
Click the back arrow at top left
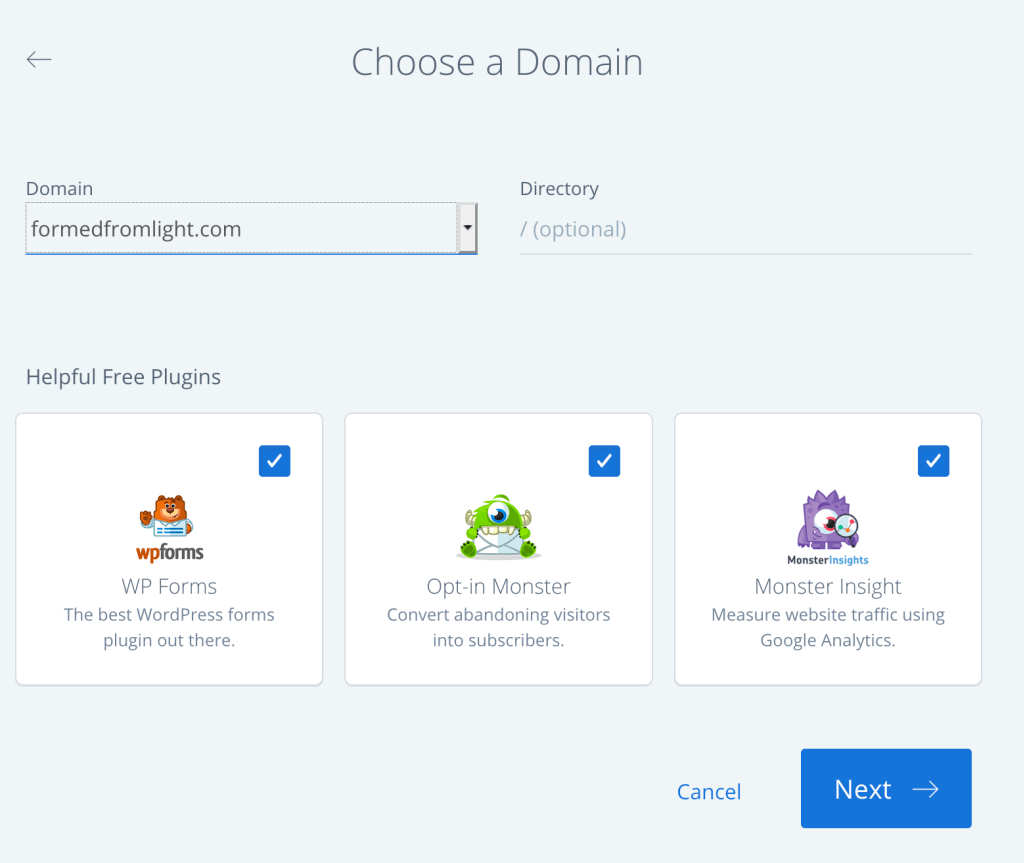[x=38, y=59]
